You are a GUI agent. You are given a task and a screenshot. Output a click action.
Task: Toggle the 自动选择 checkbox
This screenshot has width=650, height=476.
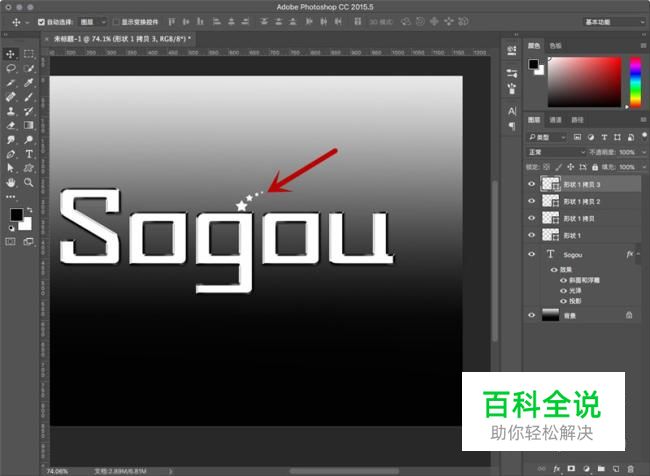click(x=41, y=22)
